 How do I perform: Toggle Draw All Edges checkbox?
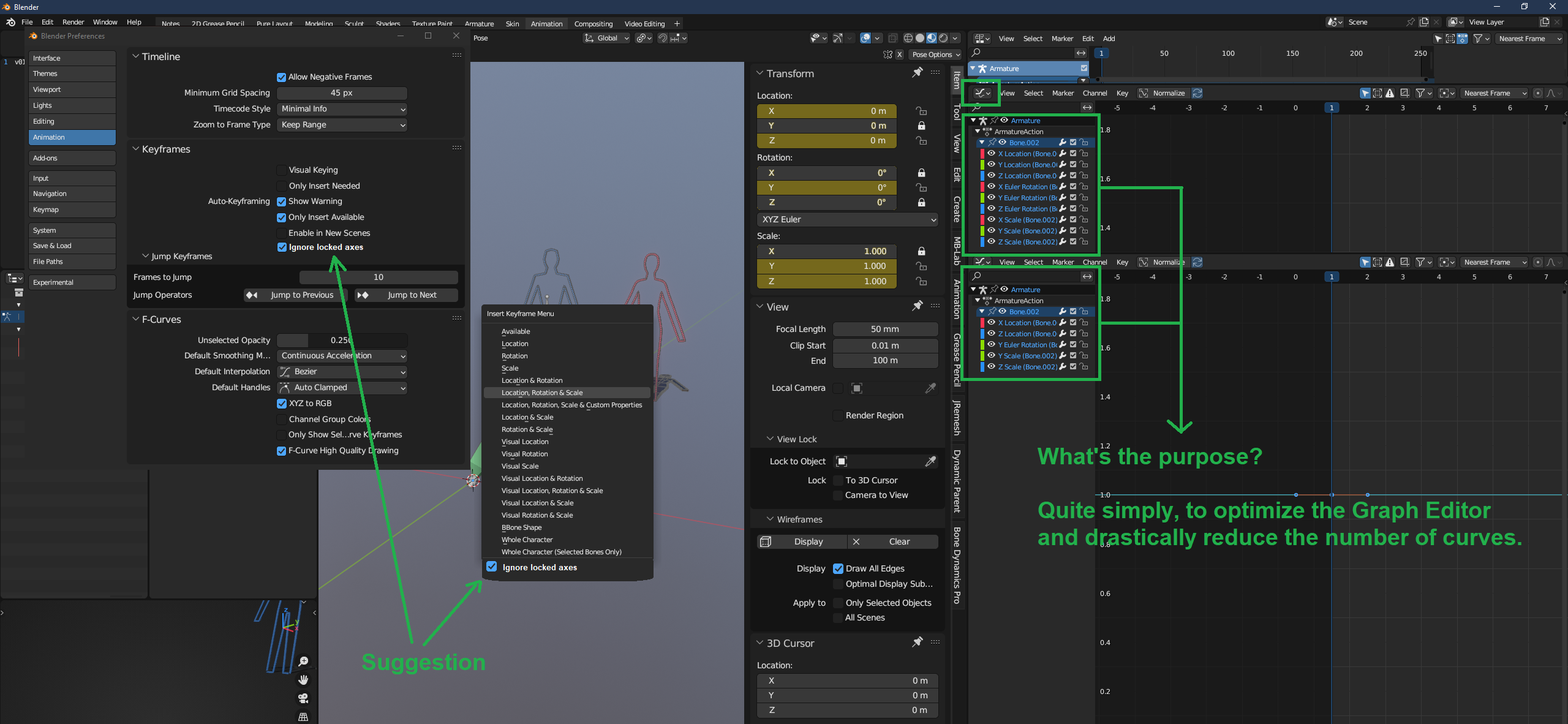(839, 568)
